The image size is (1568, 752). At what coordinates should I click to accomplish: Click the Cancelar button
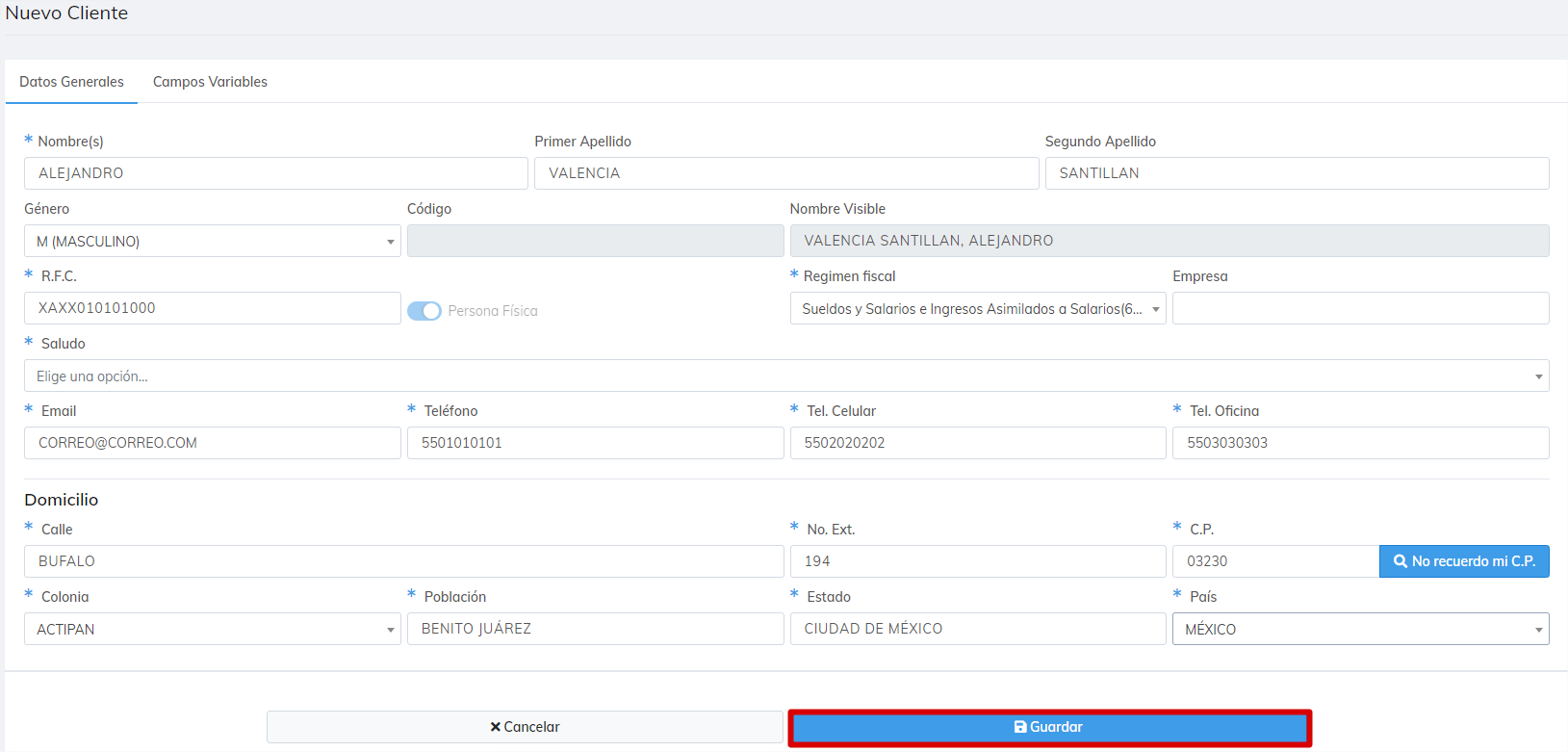point(525,727)
